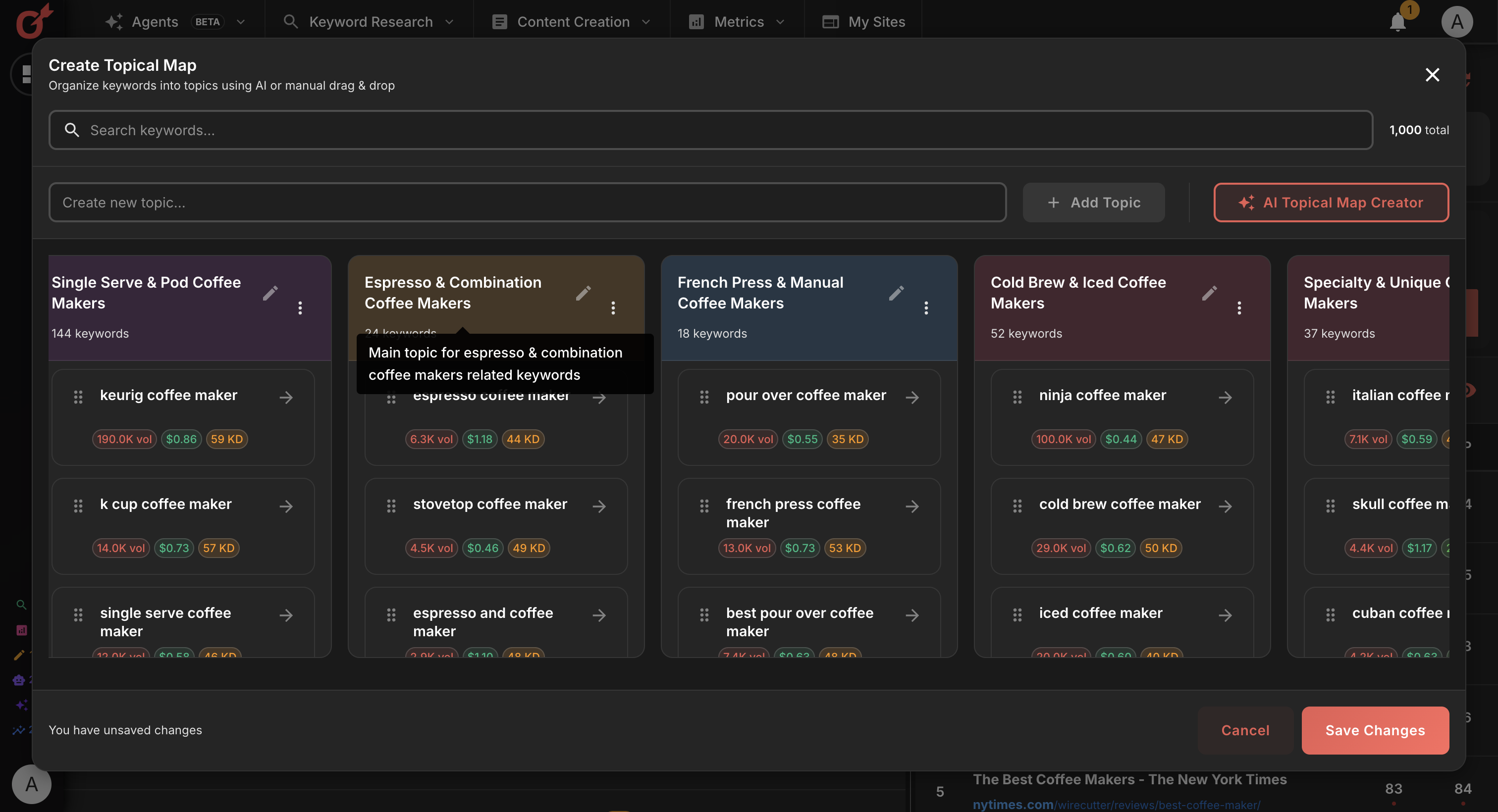The width and height of the screenshot is (1498, 812).
Task: Click the AI Topical Map Creator button
Action: pyautogui.click(x=1331, y=203)
